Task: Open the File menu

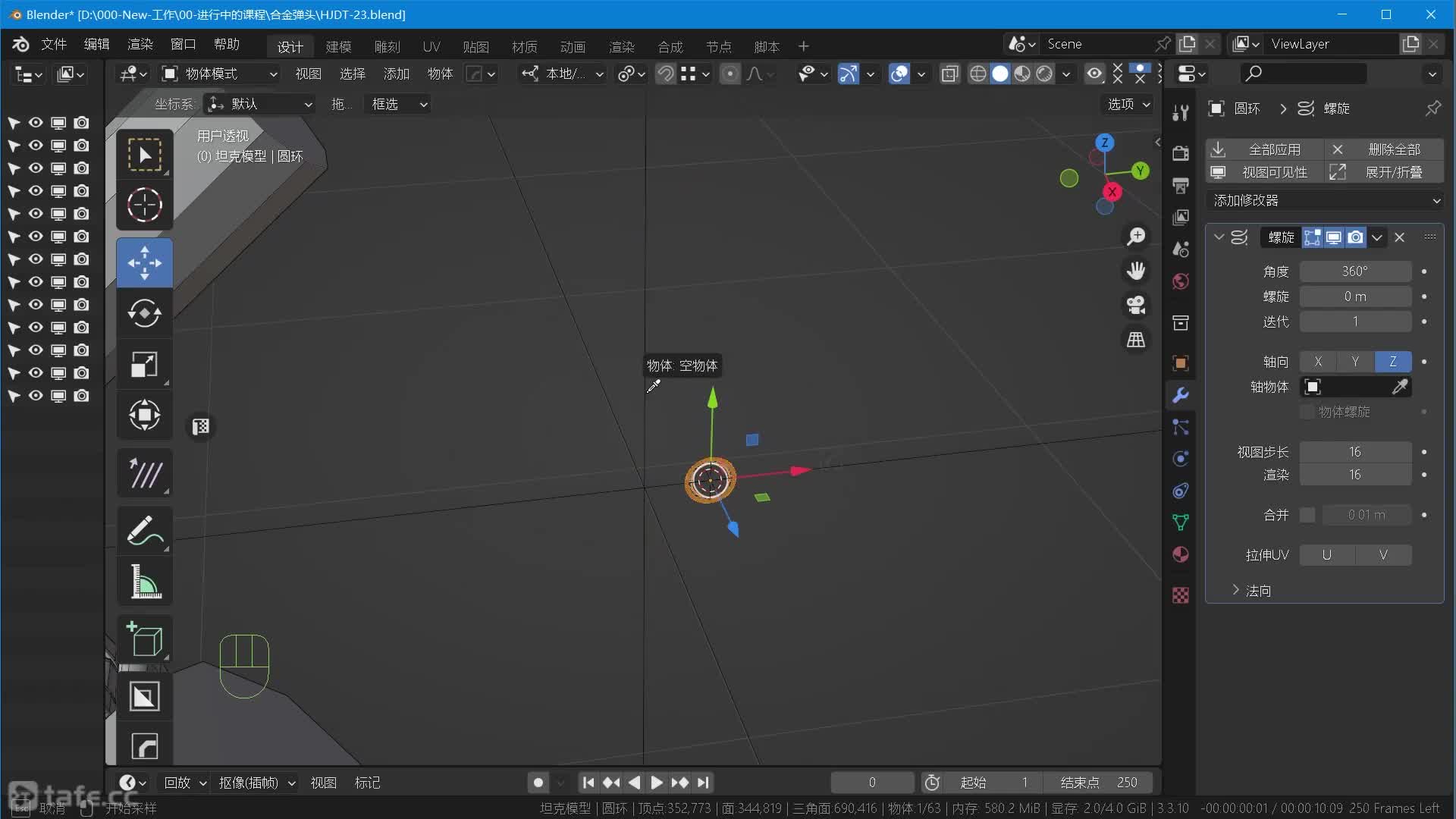Action: click(x=54, y=44)
